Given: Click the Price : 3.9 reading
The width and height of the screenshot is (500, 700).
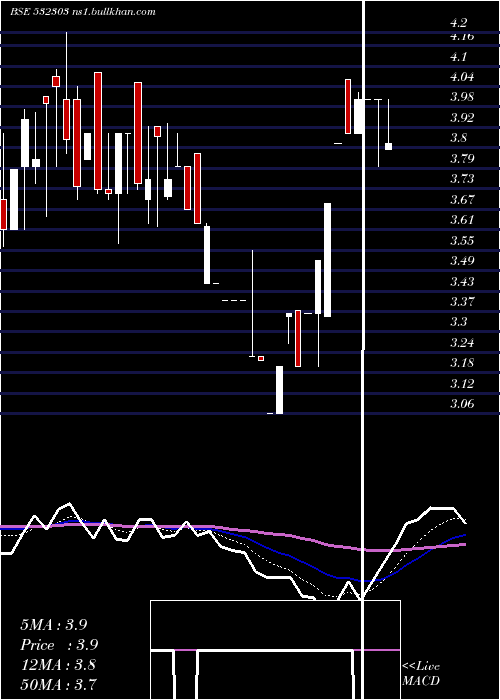Looking at the screenshot, I should [59, 645].
